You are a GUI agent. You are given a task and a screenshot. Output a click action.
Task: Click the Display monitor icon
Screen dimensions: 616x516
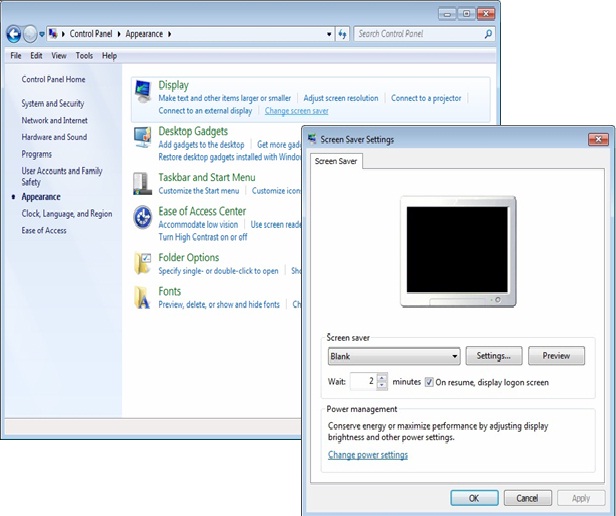143,91
